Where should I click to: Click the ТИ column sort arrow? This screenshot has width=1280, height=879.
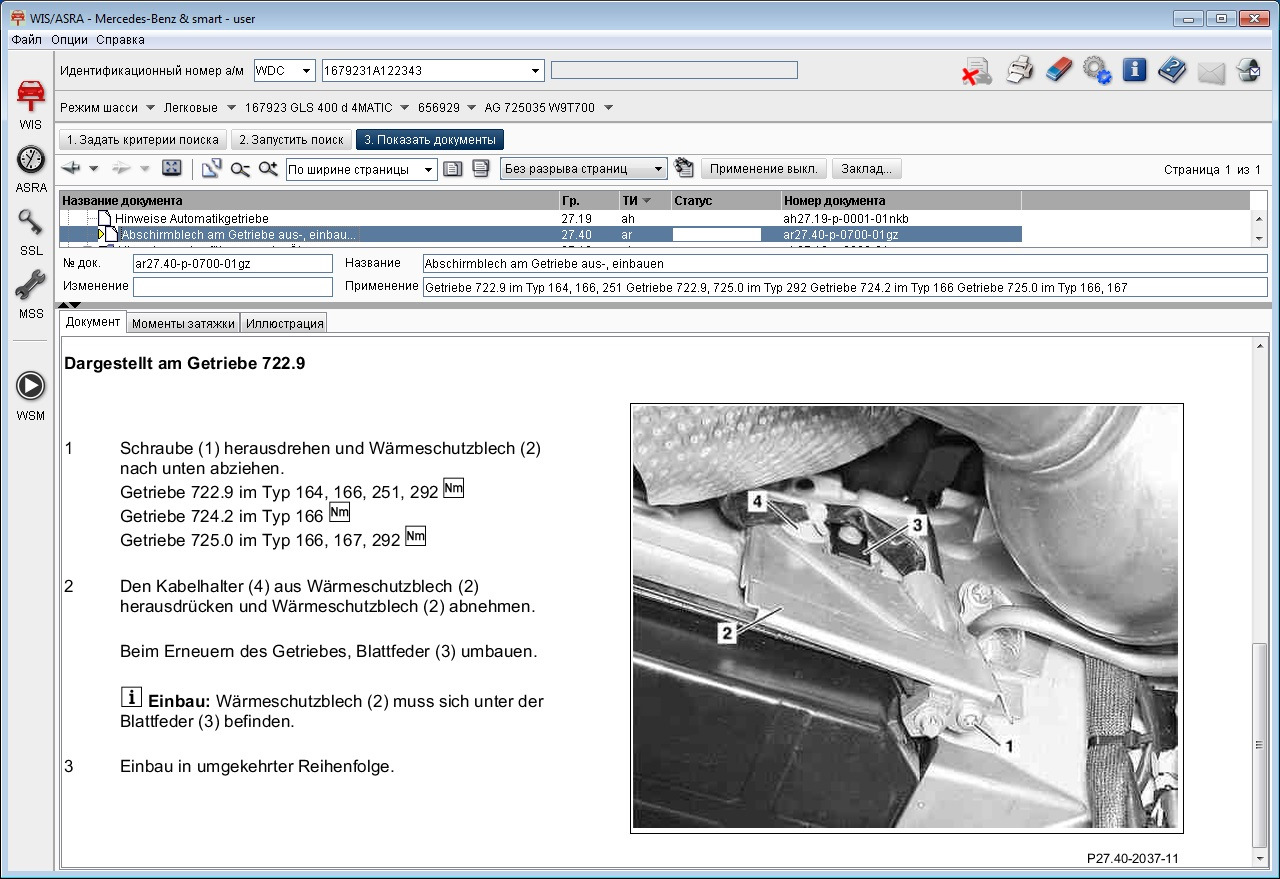646,201
